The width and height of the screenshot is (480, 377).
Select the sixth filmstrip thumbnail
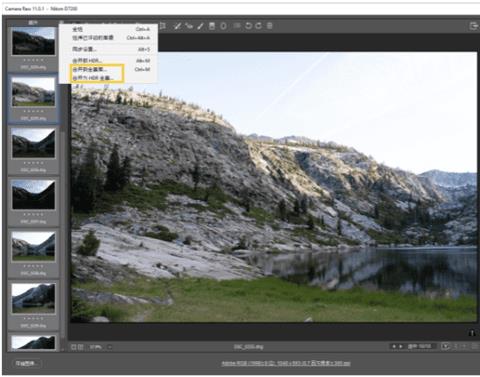pos(33,298)
